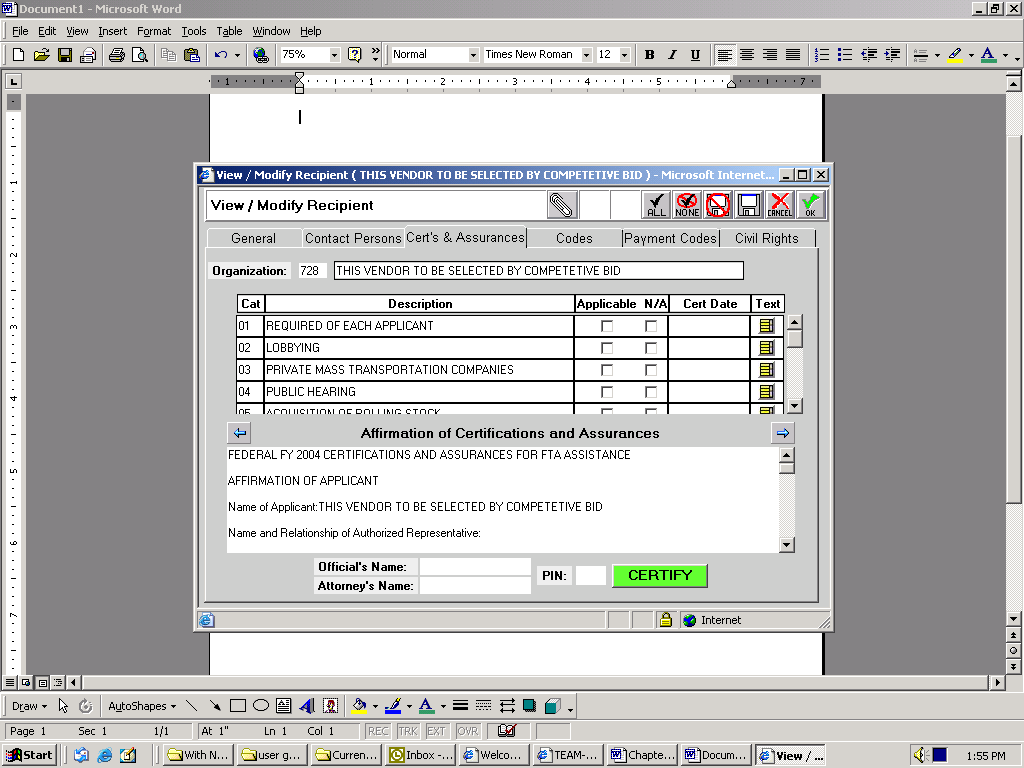Click the save disk icon in recipient dialog

[x=749, y=205]
